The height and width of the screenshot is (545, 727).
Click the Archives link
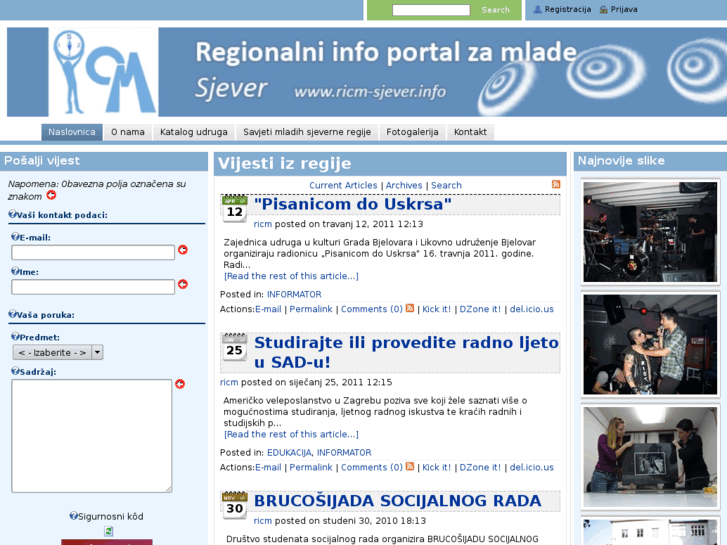[x=404, y=186]
